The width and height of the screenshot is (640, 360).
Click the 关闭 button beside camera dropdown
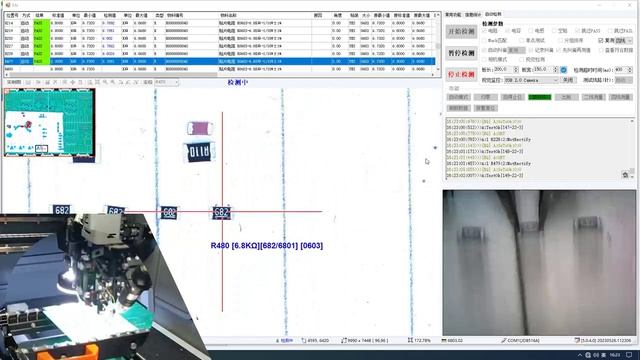click(x=568, y=80)
